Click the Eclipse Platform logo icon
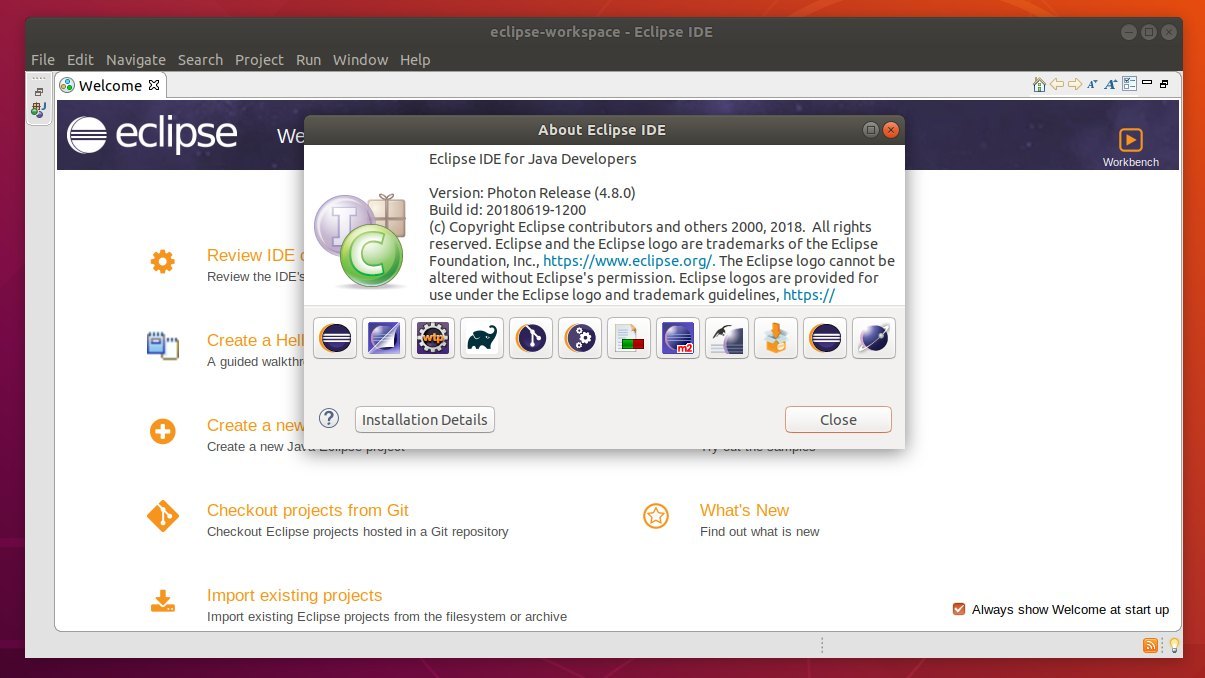The height and width of the screenshot is (678, 1205). [x=335, y=338]
